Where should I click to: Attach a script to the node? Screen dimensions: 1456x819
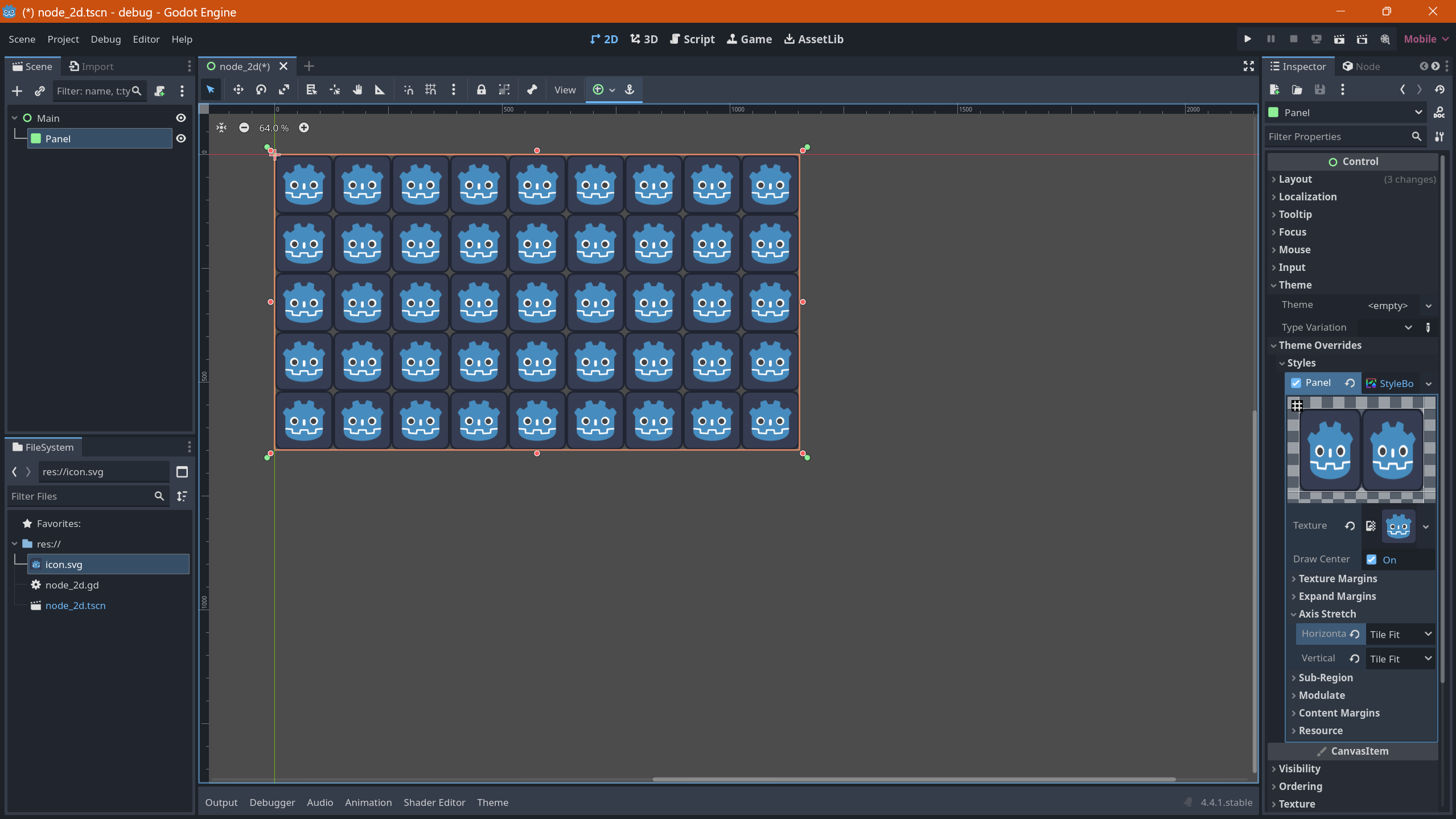pos(160,91)
